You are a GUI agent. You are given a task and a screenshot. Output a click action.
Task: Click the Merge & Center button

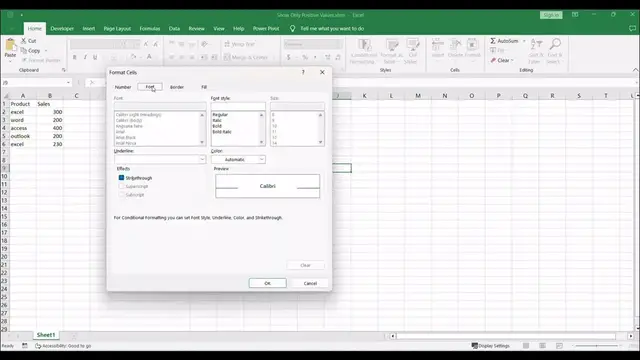point(246,58)
